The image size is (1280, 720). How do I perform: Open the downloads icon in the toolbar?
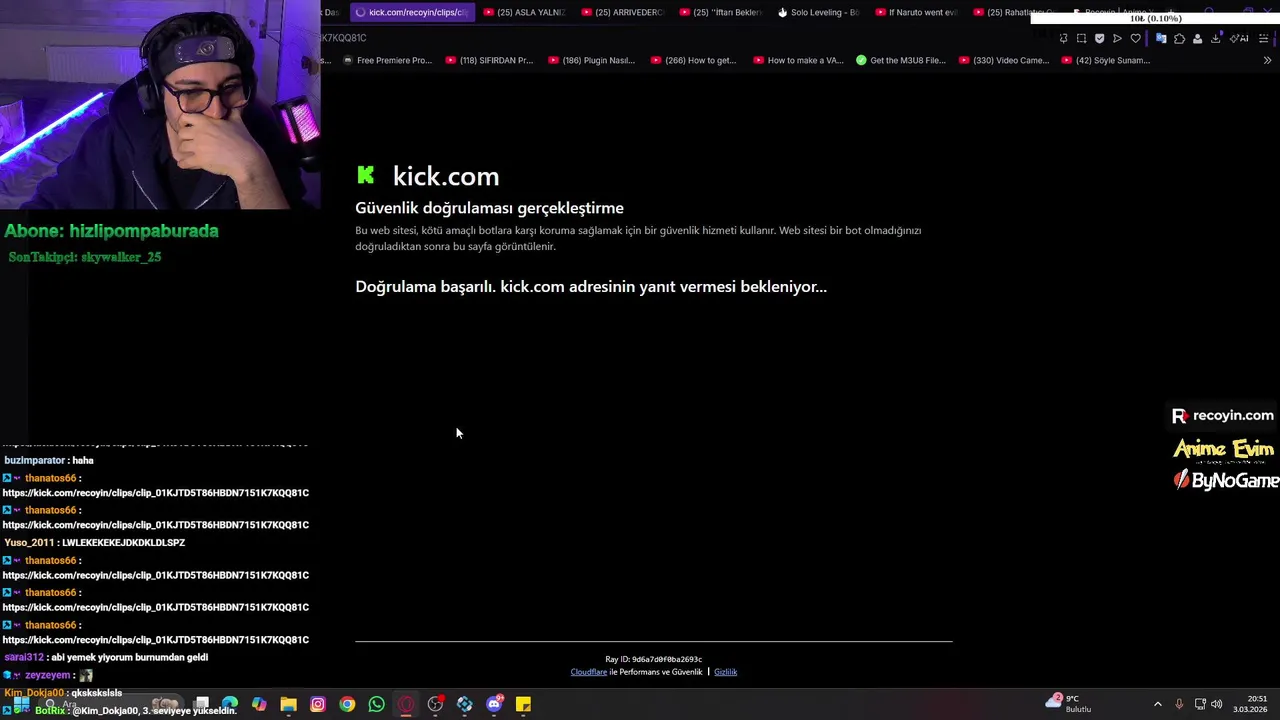point(1216,38)
